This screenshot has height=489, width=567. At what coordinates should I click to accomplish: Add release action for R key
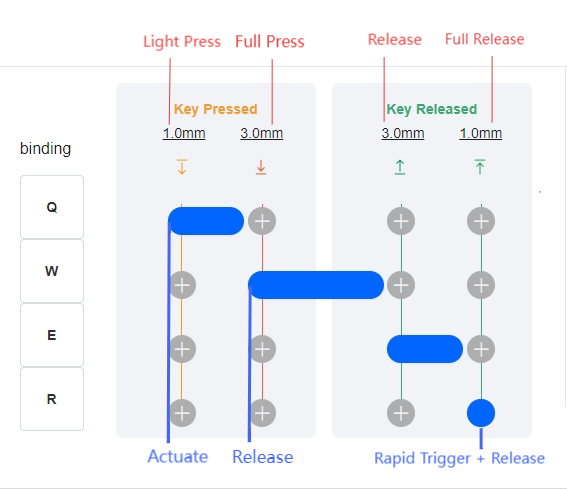click(401, 413)
